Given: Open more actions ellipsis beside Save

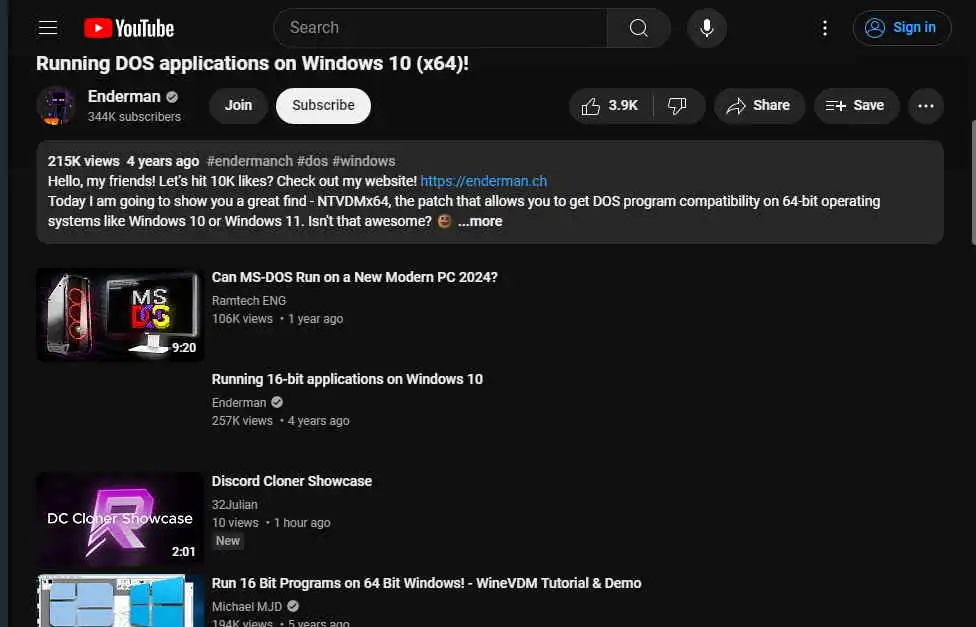Looking at the screenshot, I should 926,106.
